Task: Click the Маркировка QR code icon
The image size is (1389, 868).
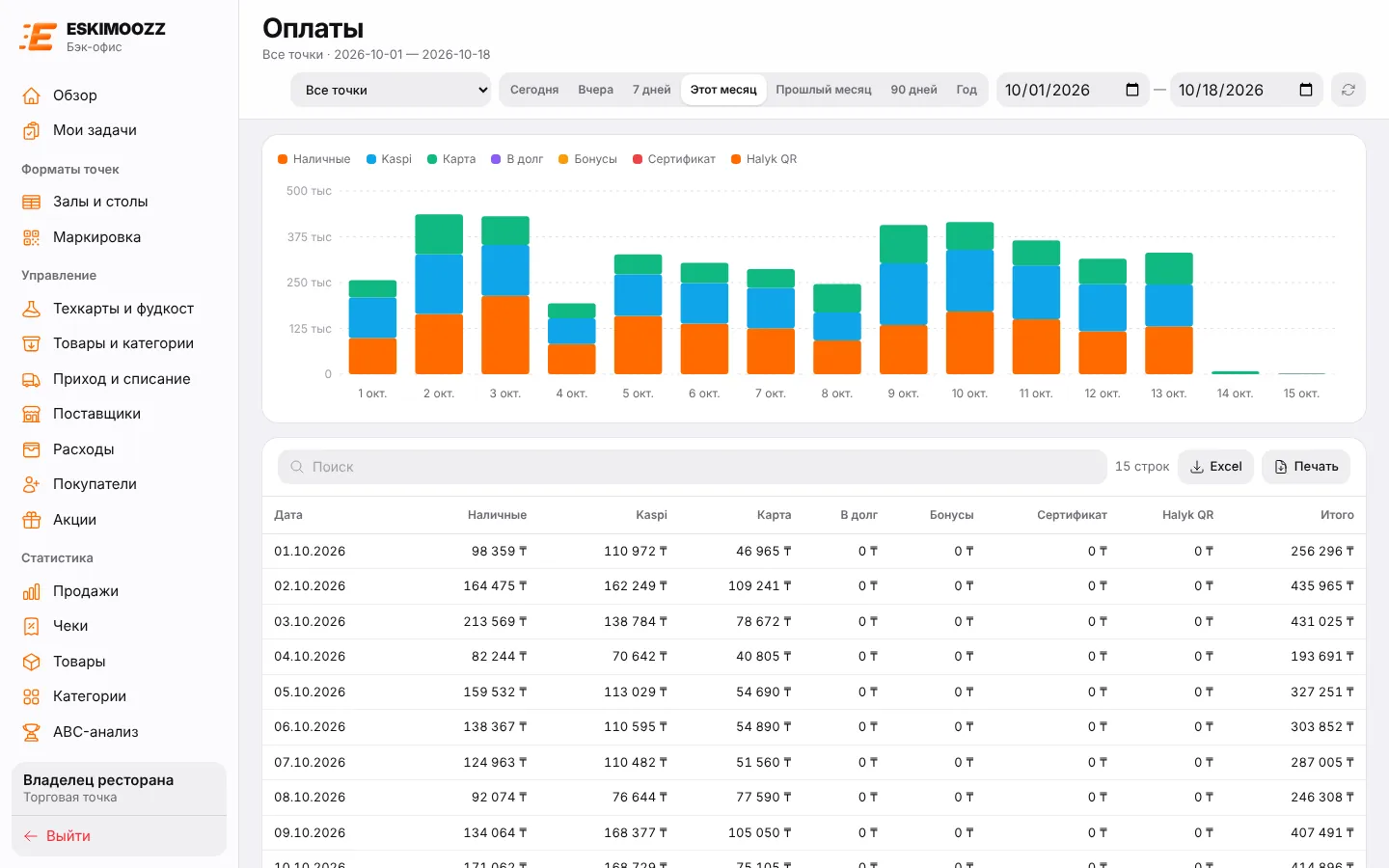Action: coord(32,237)
